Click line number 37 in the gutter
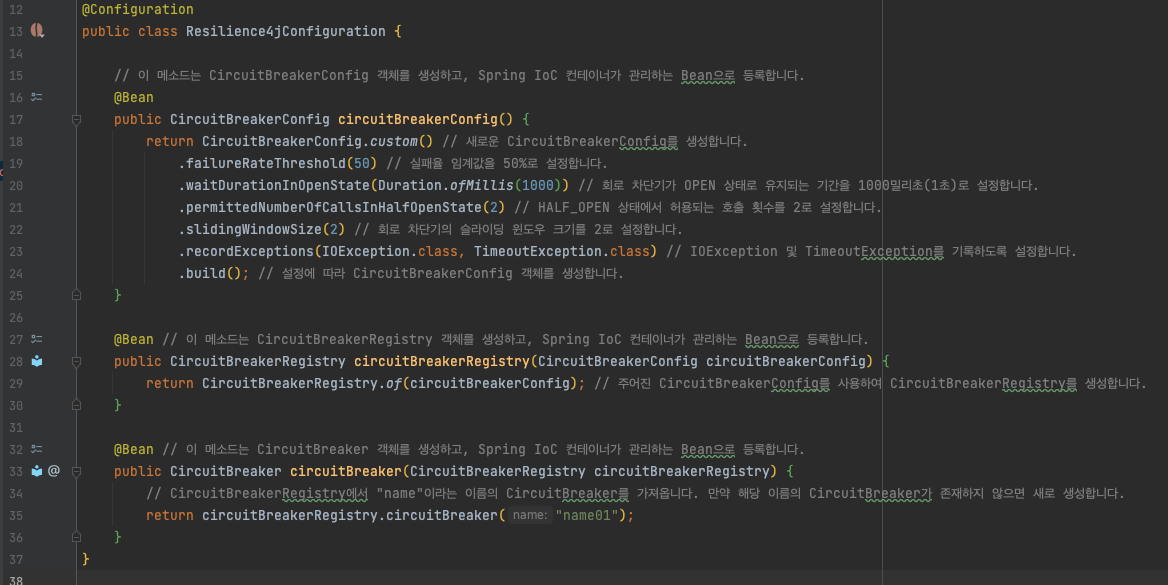 point(16,559)
